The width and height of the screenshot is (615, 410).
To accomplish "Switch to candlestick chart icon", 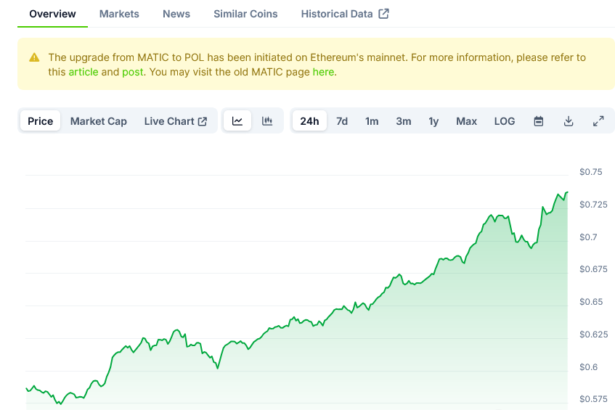I will click(x=267, y=121).
